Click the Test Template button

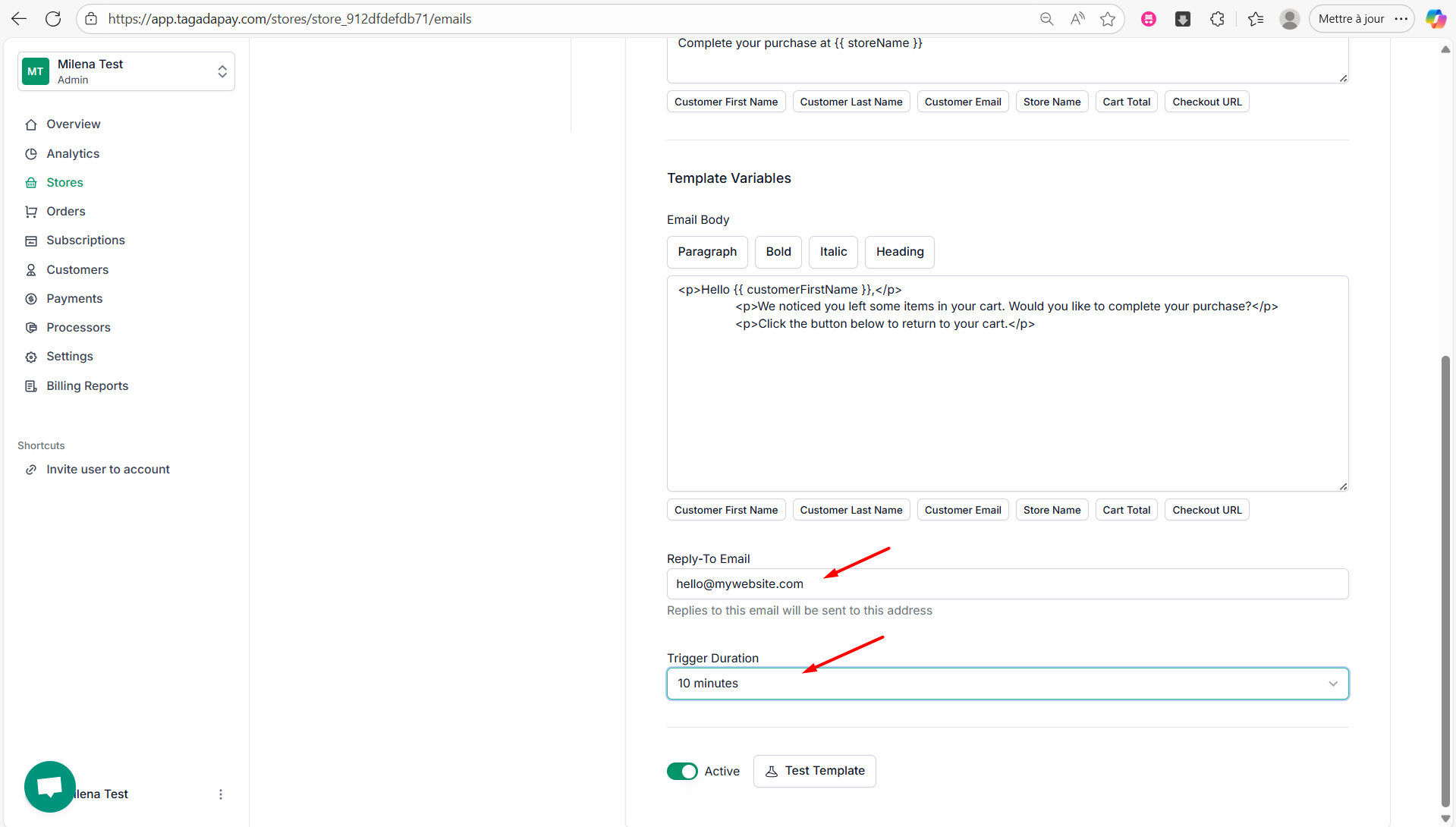(x=814, y=771)
